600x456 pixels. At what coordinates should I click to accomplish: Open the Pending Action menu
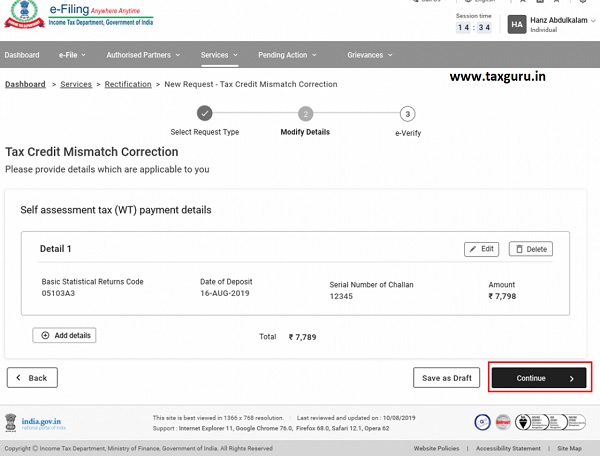[x=287, y=55]
